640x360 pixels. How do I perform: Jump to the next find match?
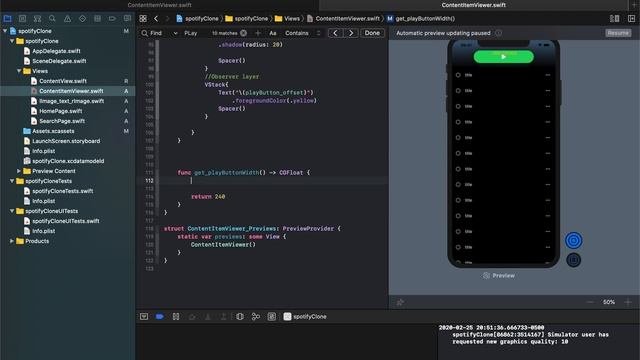tap(351, 33)
